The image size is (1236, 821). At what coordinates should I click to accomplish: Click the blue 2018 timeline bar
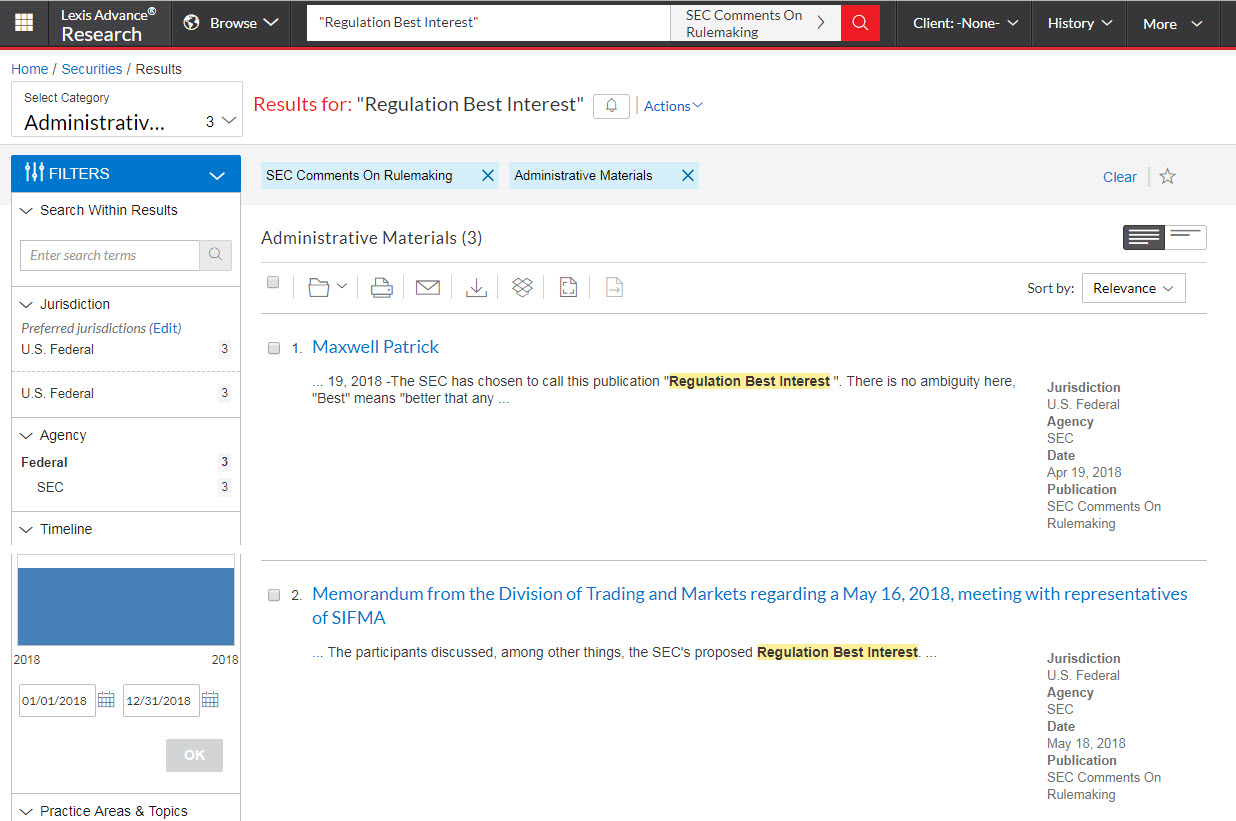tap(126, 607)
